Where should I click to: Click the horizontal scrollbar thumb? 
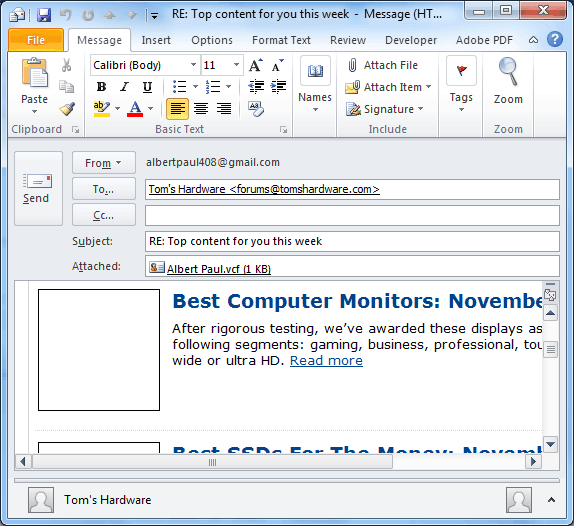(x=212, y=462)
